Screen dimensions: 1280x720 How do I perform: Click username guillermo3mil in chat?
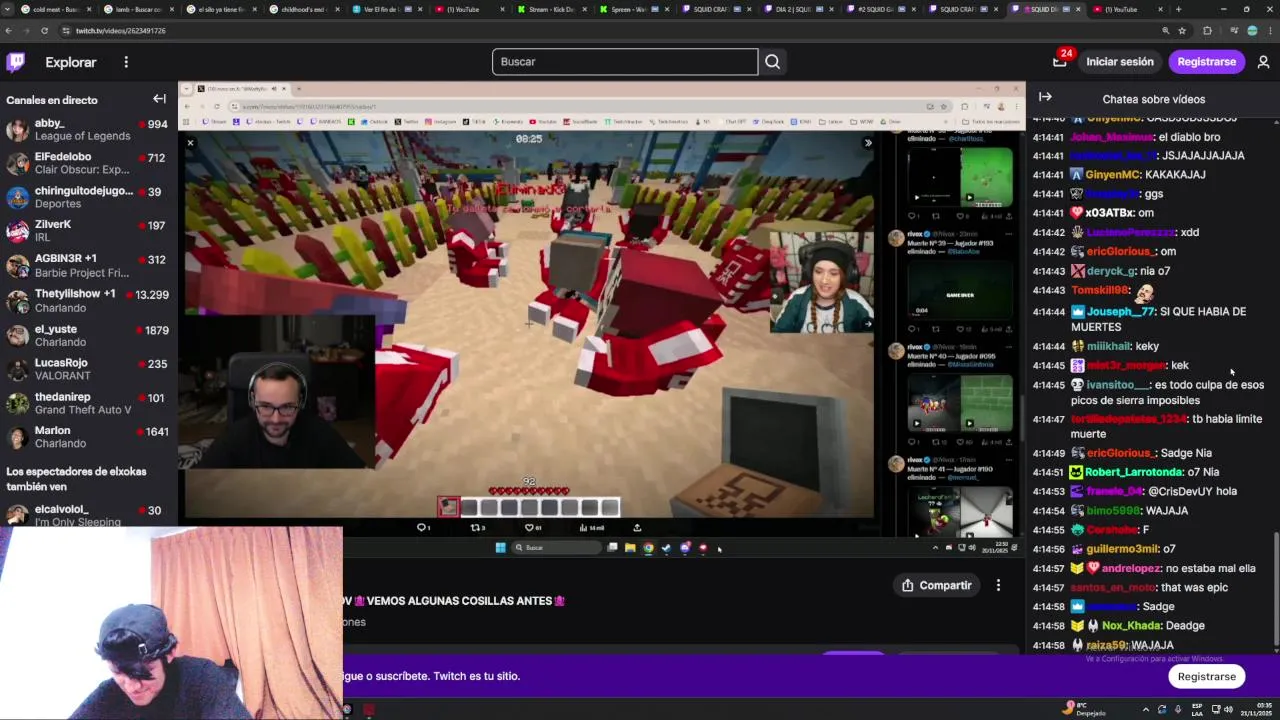(1122, 549)
